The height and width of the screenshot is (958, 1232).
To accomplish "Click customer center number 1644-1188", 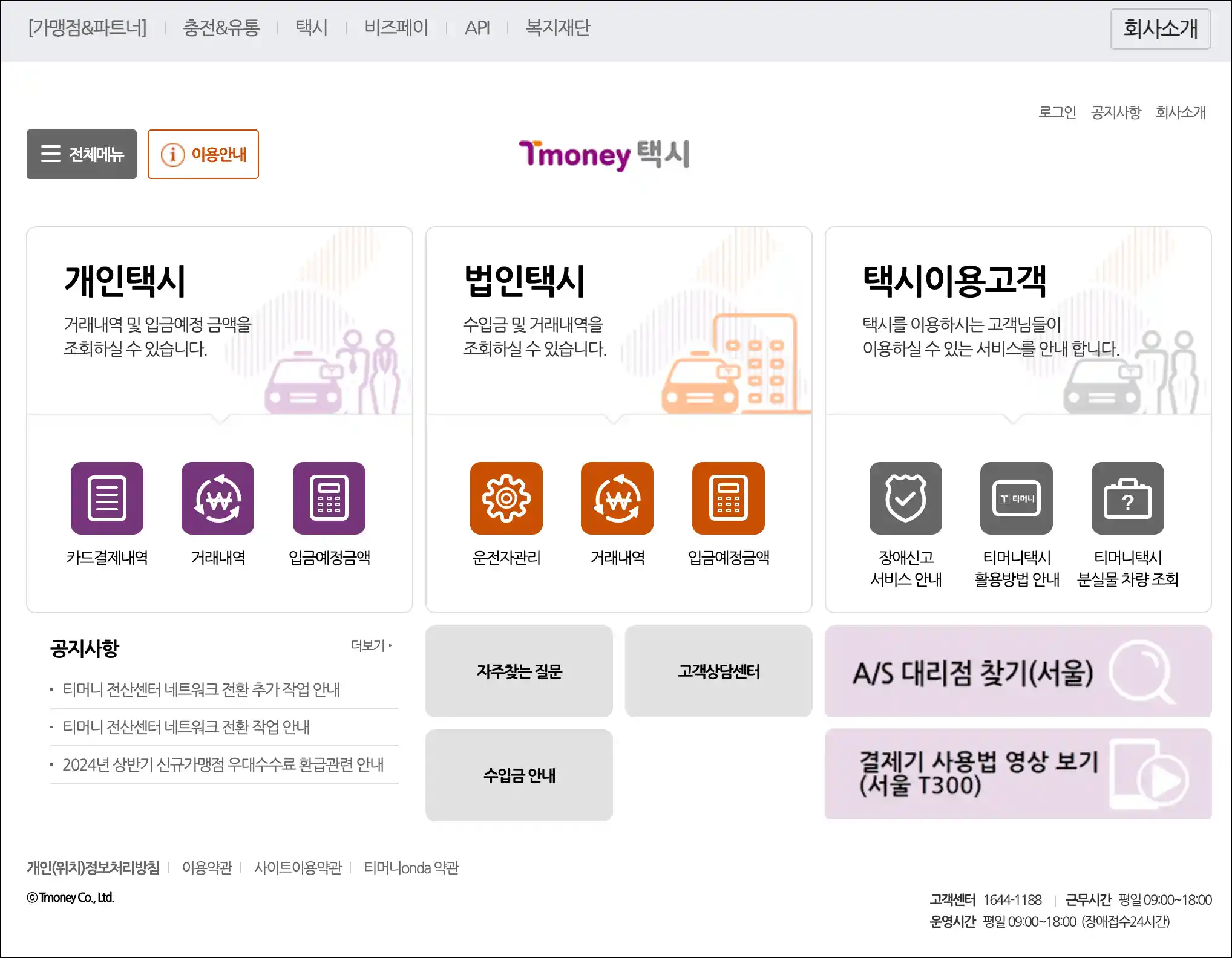I will pyautogui.click(x=1012, y=900).
